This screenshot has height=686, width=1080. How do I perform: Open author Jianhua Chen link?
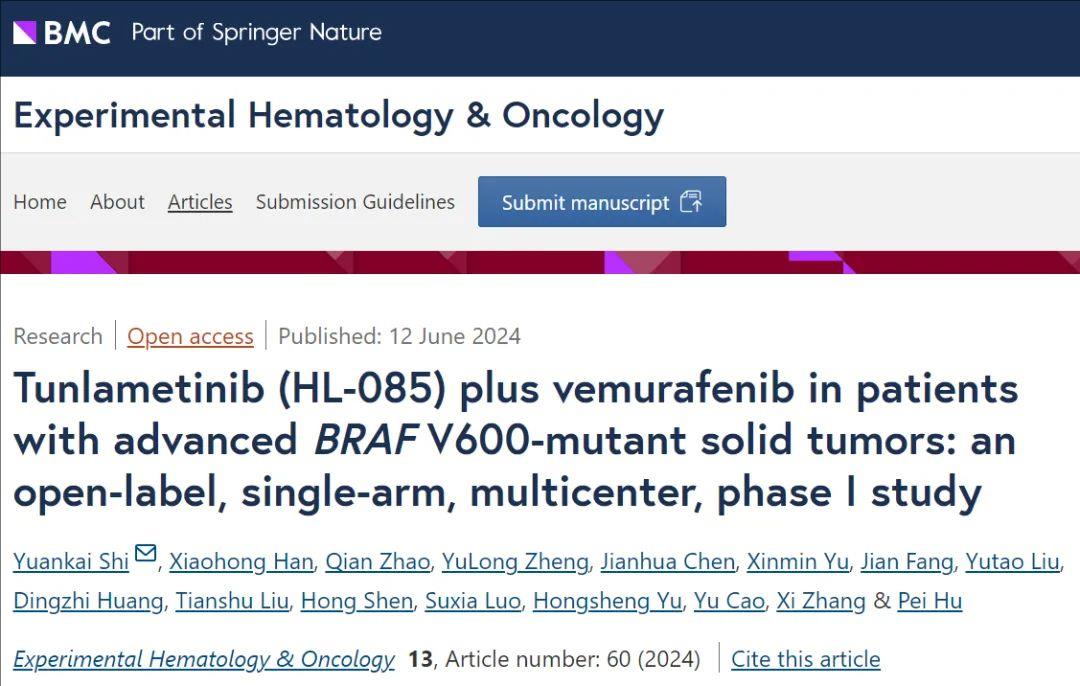pos(667,561)
